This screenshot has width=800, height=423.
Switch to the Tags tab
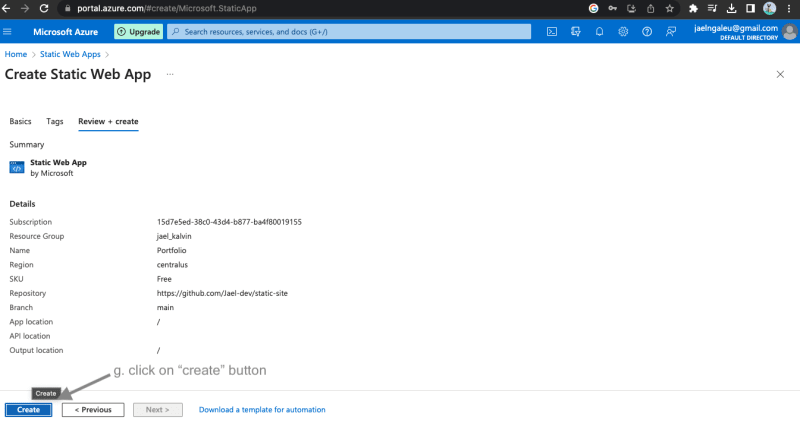pos(55,121)
